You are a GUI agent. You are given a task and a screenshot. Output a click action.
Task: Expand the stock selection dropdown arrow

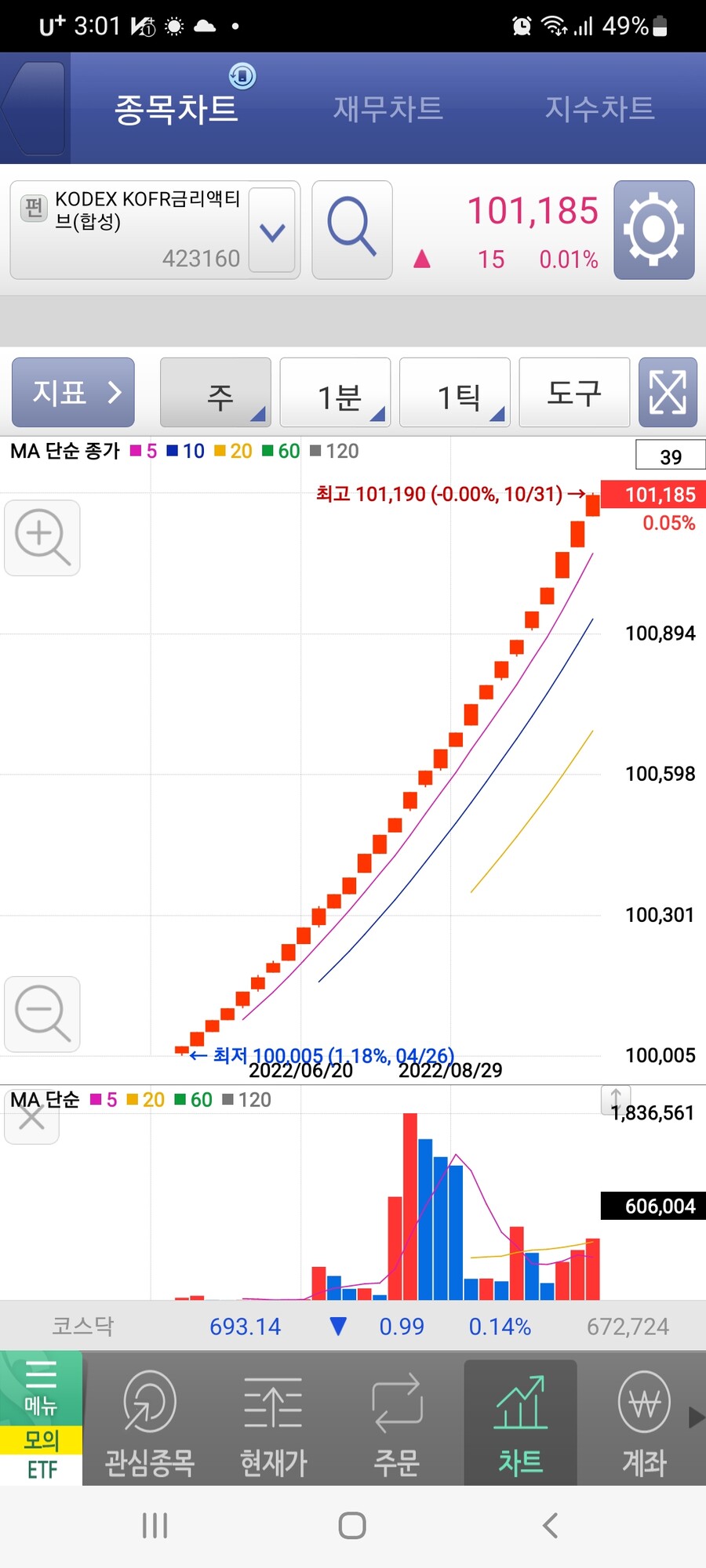click(x=272, y=231)
